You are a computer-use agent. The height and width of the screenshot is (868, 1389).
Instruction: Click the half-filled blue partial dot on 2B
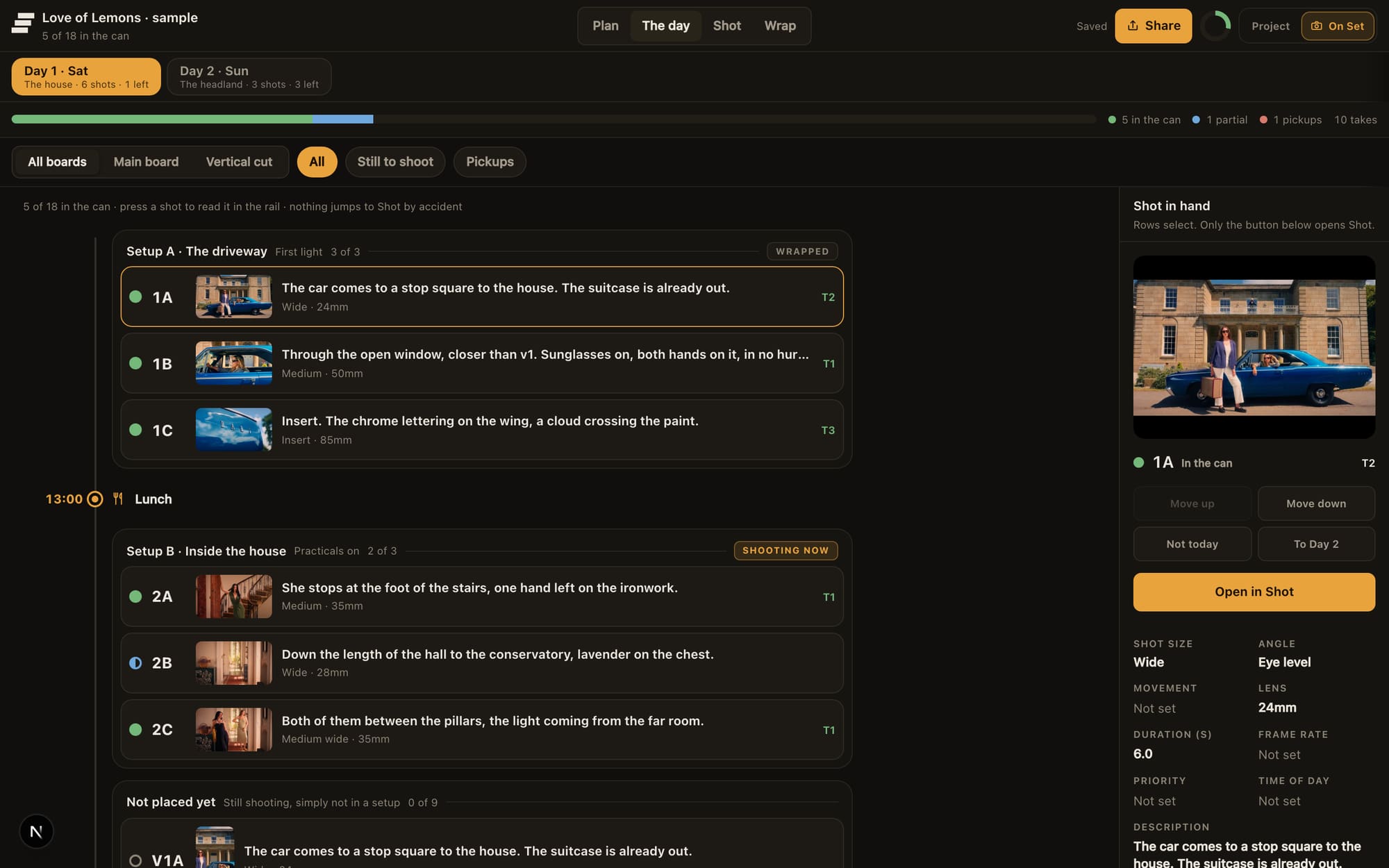click(x=136, y=663)
